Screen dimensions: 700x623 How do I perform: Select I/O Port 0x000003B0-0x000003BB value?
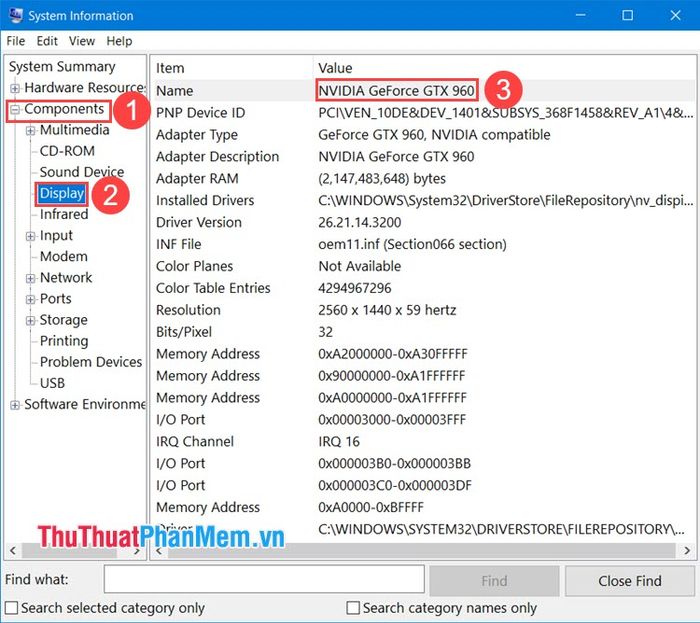click(394, 463)
